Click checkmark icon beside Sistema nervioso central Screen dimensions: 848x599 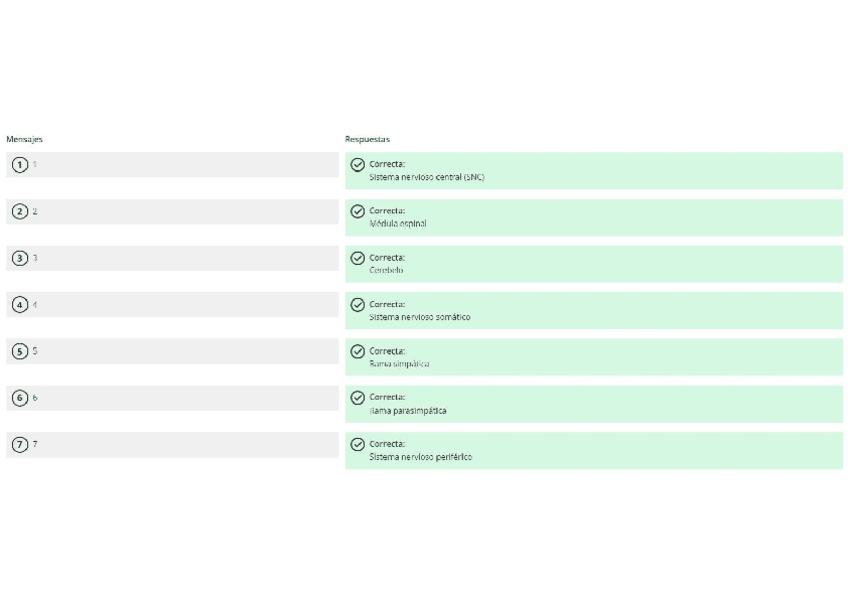click(x=358, y=165)
